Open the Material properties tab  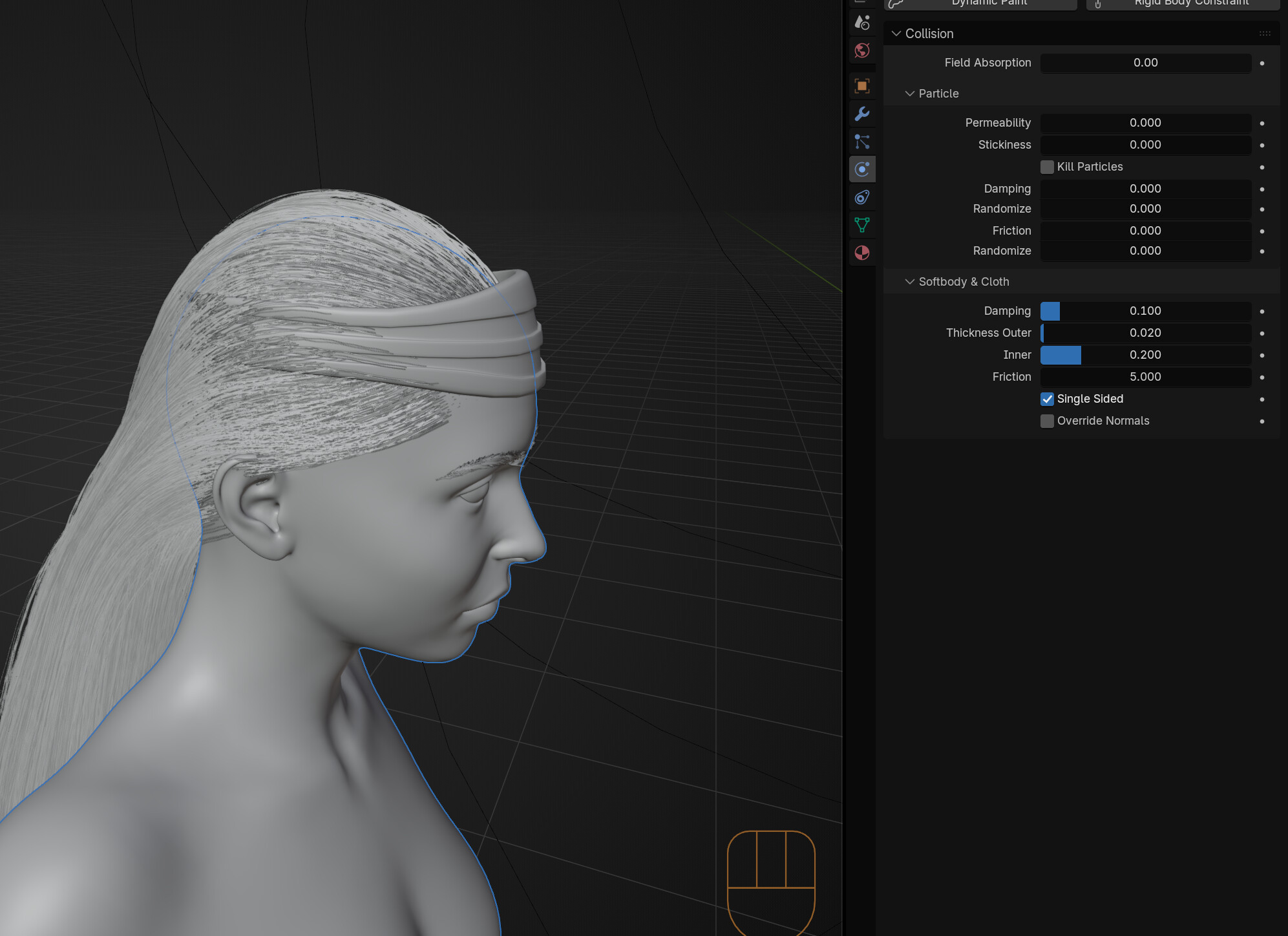(862, 253)
